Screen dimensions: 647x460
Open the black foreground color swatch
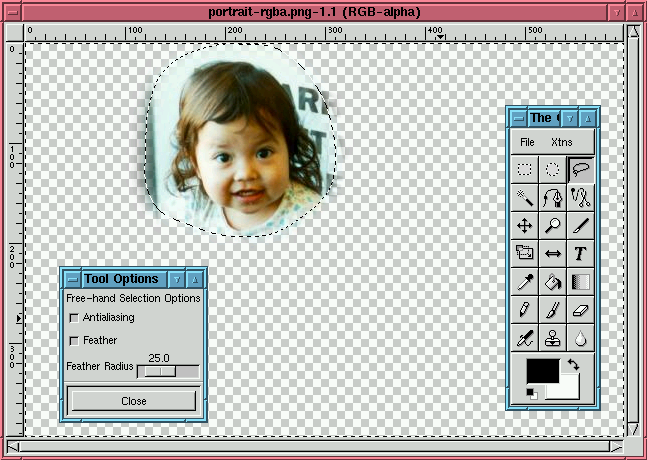(541, 369)
